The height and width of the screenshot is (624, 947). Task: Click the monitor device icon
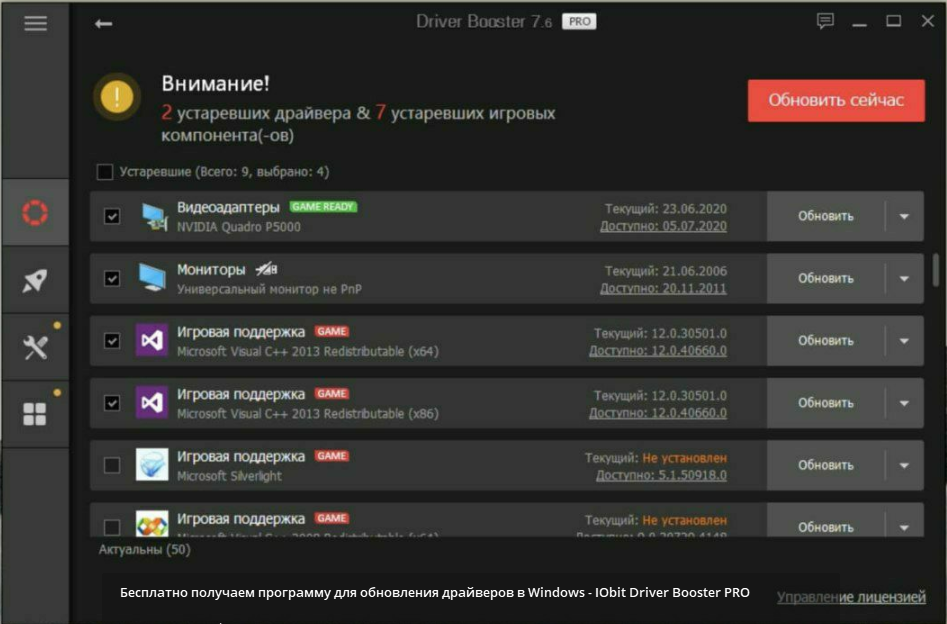tap(152, 278)
